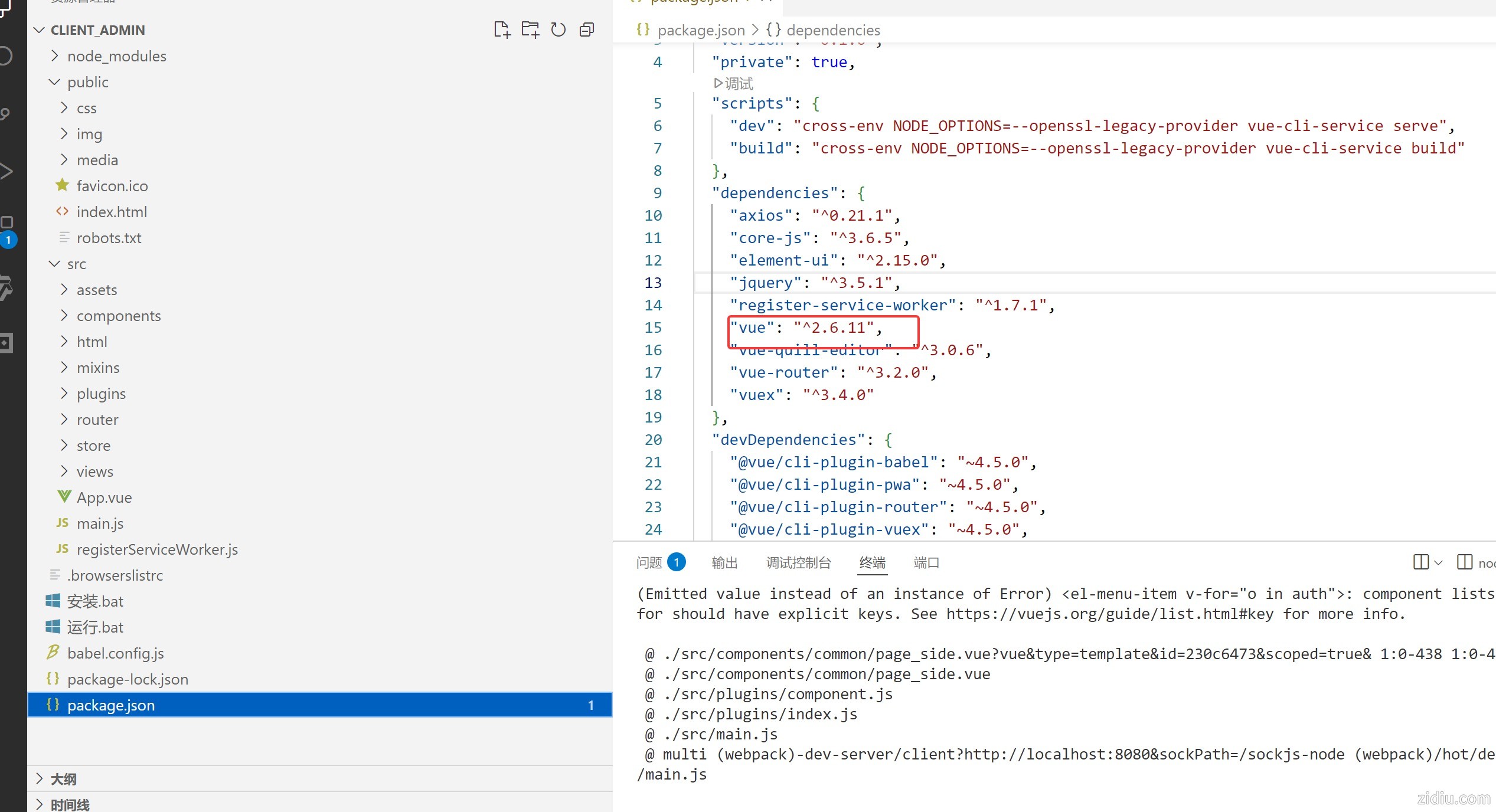Expand the 时间线 timeline section
This screenshot has height=812, width=1496.
pos(70,804)
